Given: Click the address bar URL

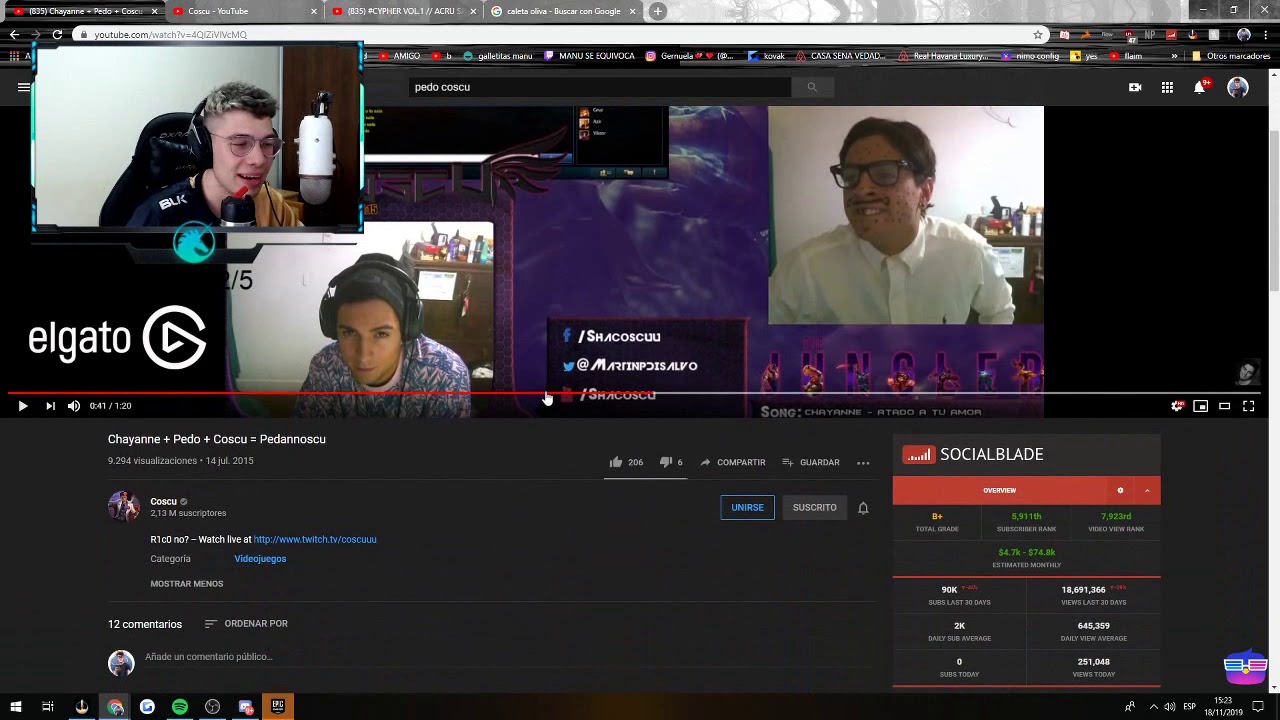Looking at the screenshot, I should [170, 35].
